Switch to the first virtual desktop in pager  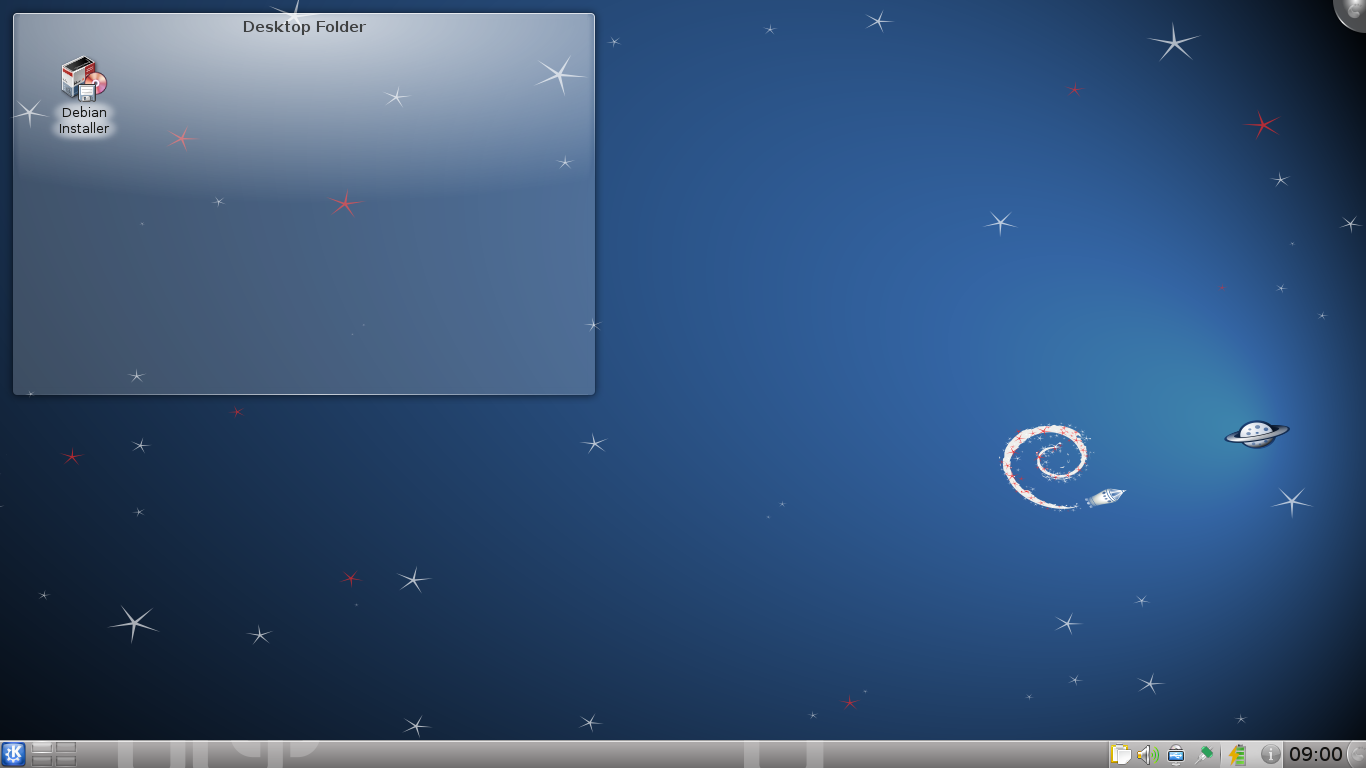click(42, 748)
